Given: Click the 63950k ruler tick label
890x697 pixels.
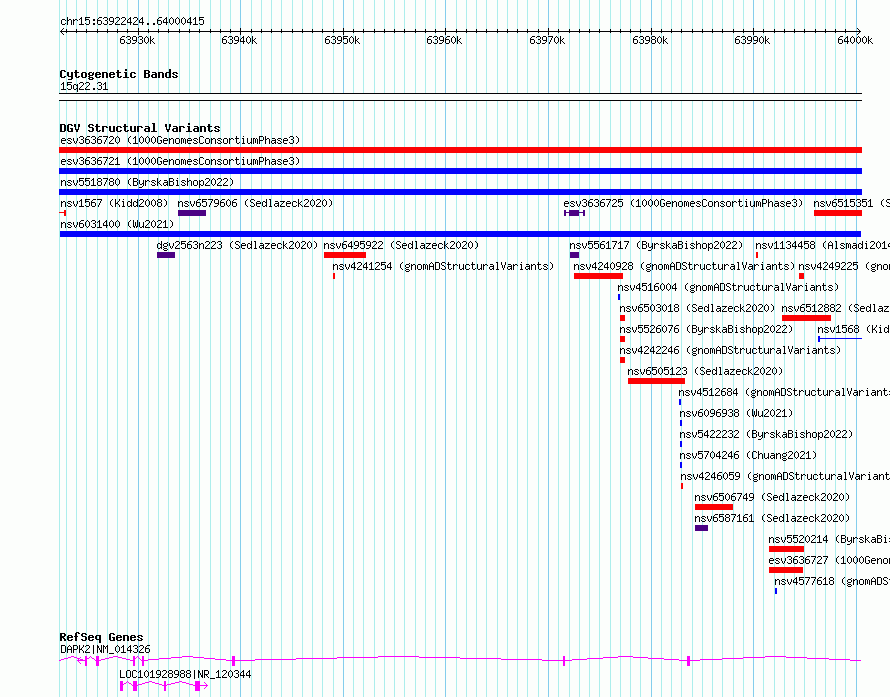Looking at the screenshot, I should click(342, 40).
